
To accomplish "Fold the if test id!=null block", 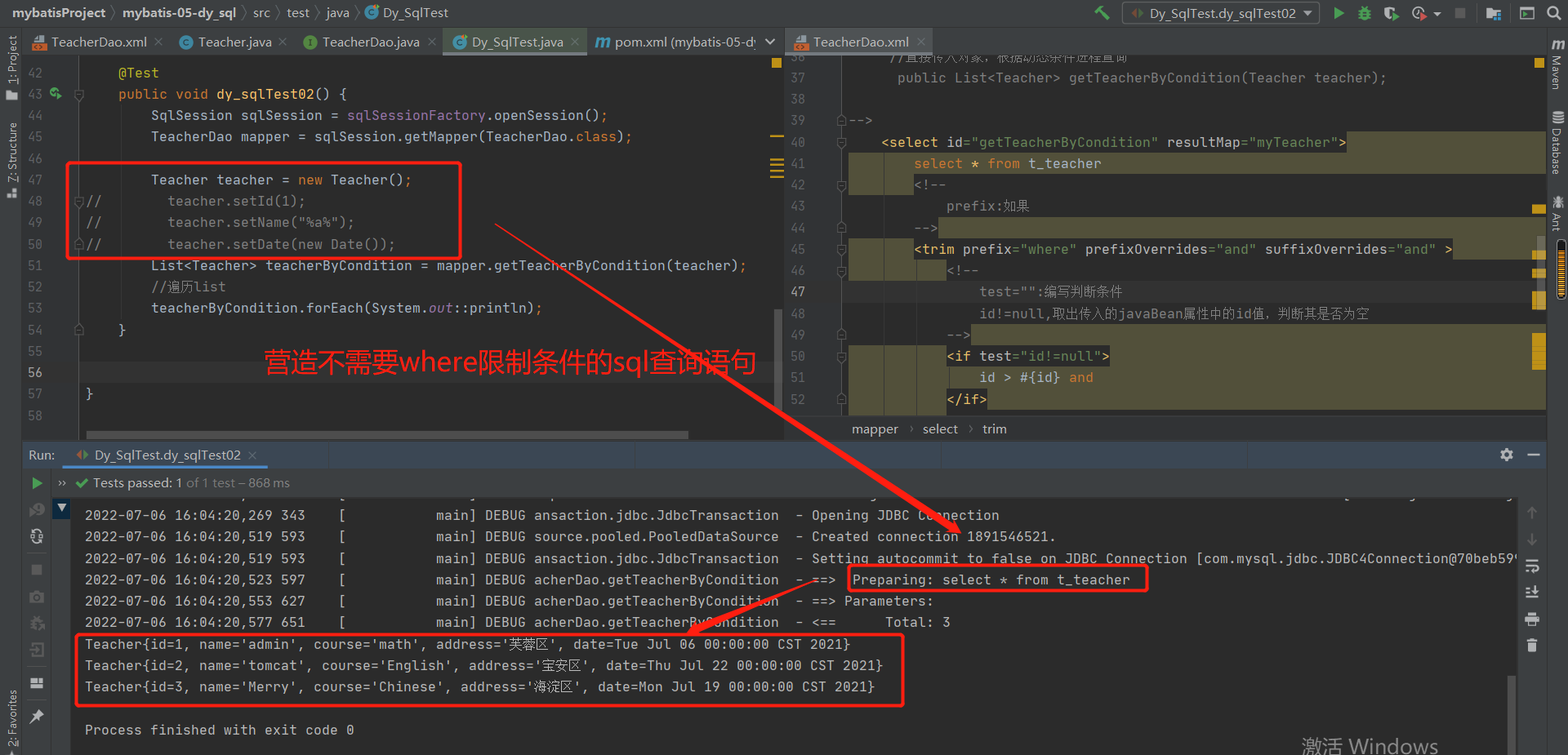I will tap(841, 356).
